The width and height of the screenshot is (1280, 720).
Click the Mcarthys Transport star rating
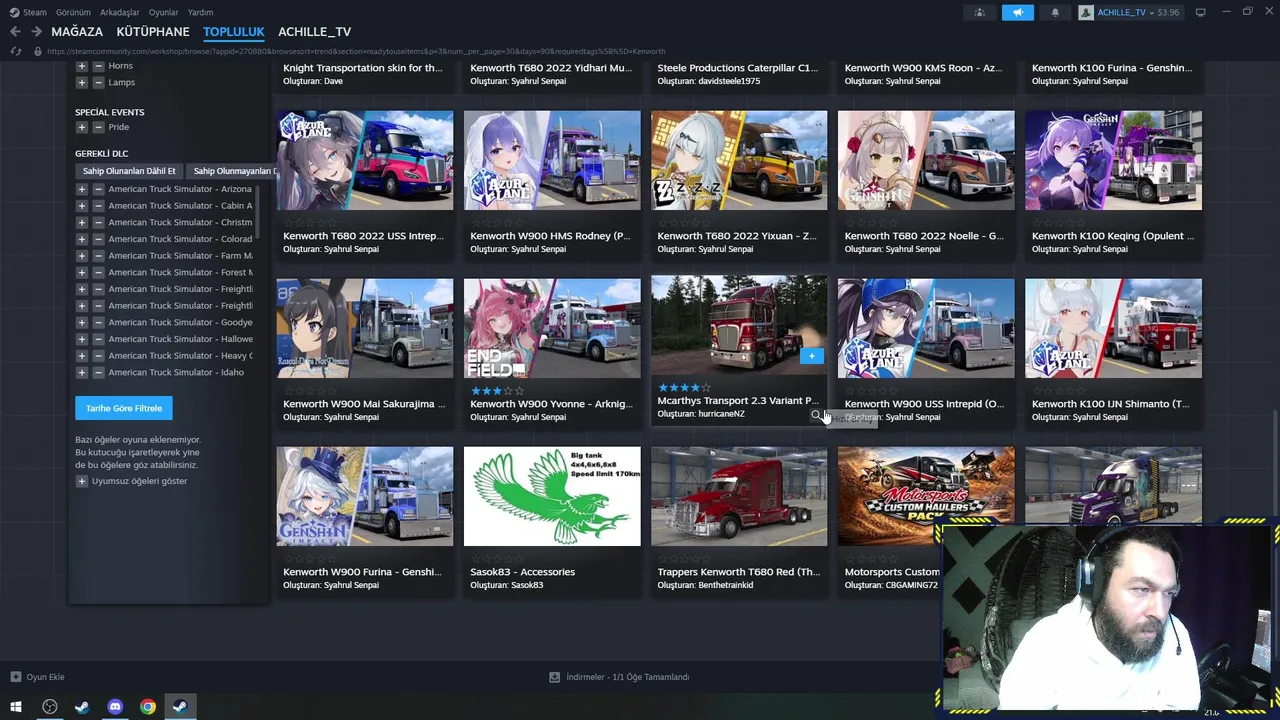point(684,387)
